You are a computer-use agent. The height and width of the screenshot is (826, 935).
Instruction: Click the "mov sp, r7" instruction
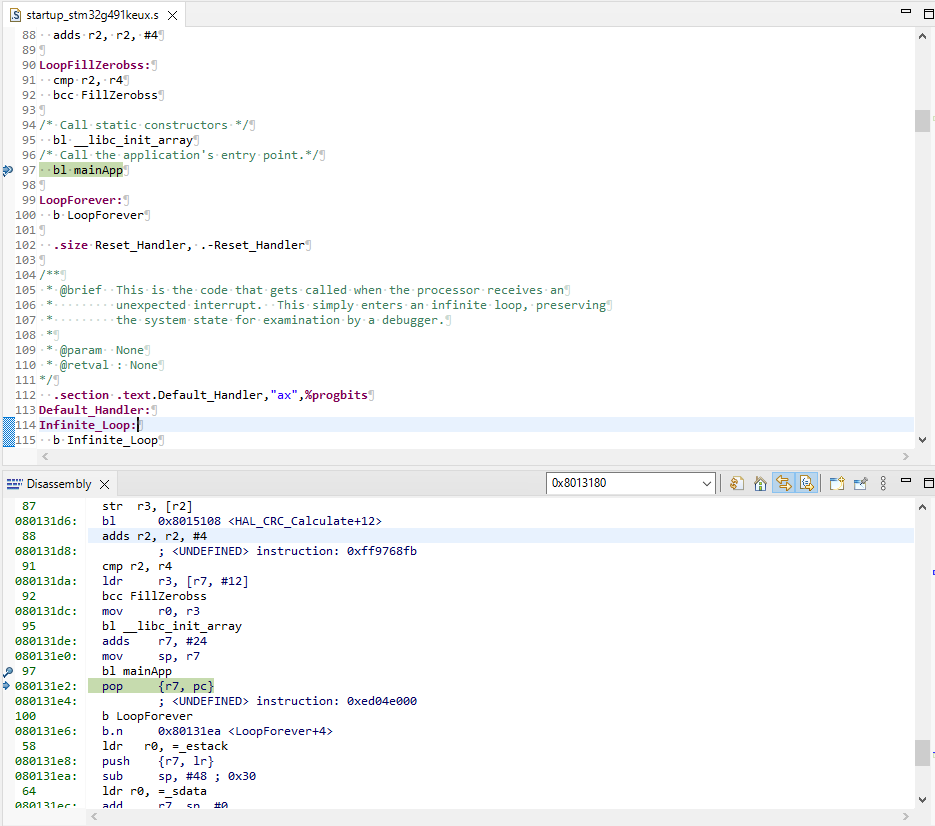(x=151, y=656)
